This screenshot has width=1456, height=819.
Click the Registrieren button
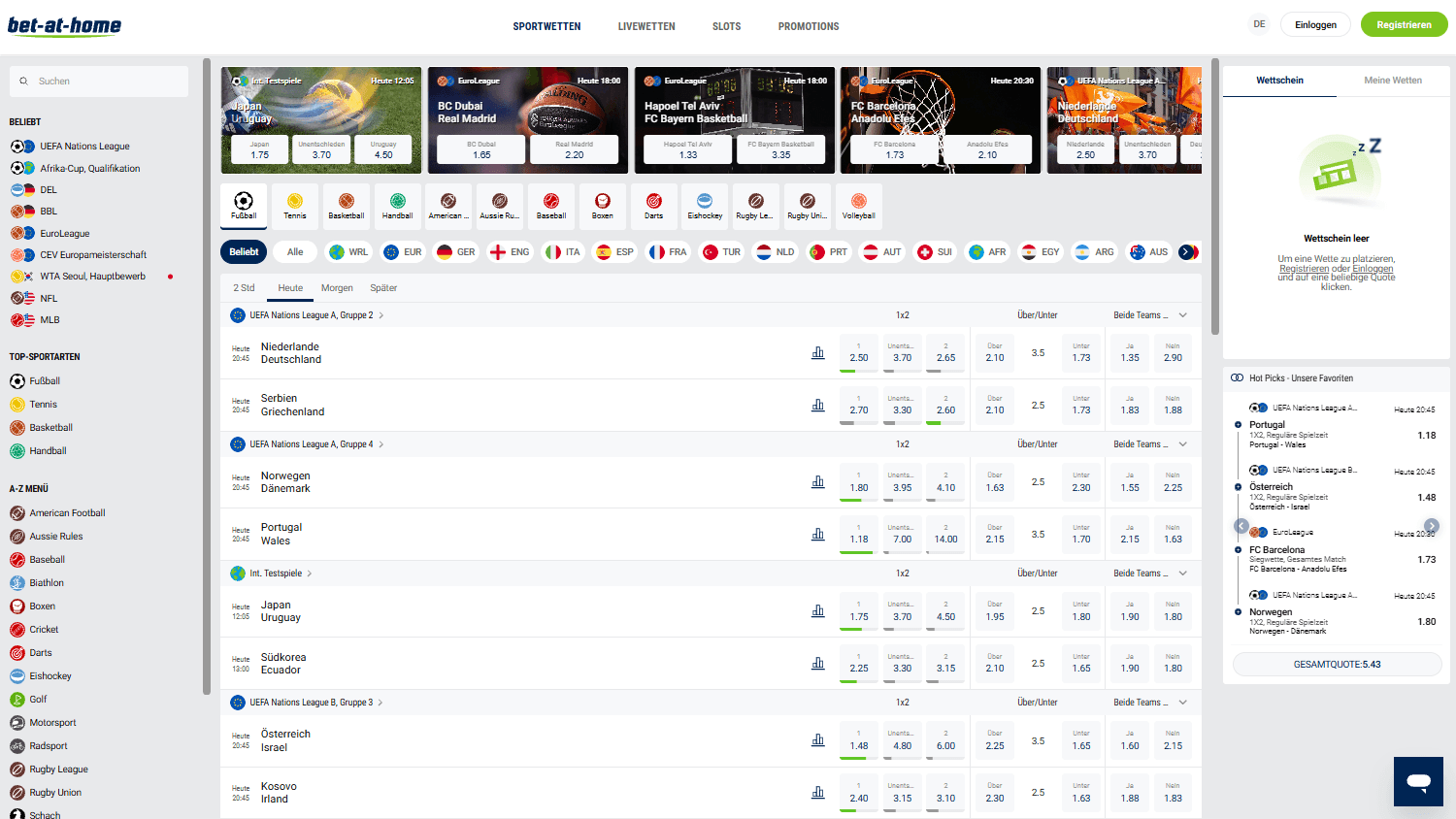pyautogui.click(x=1404, y=25)
